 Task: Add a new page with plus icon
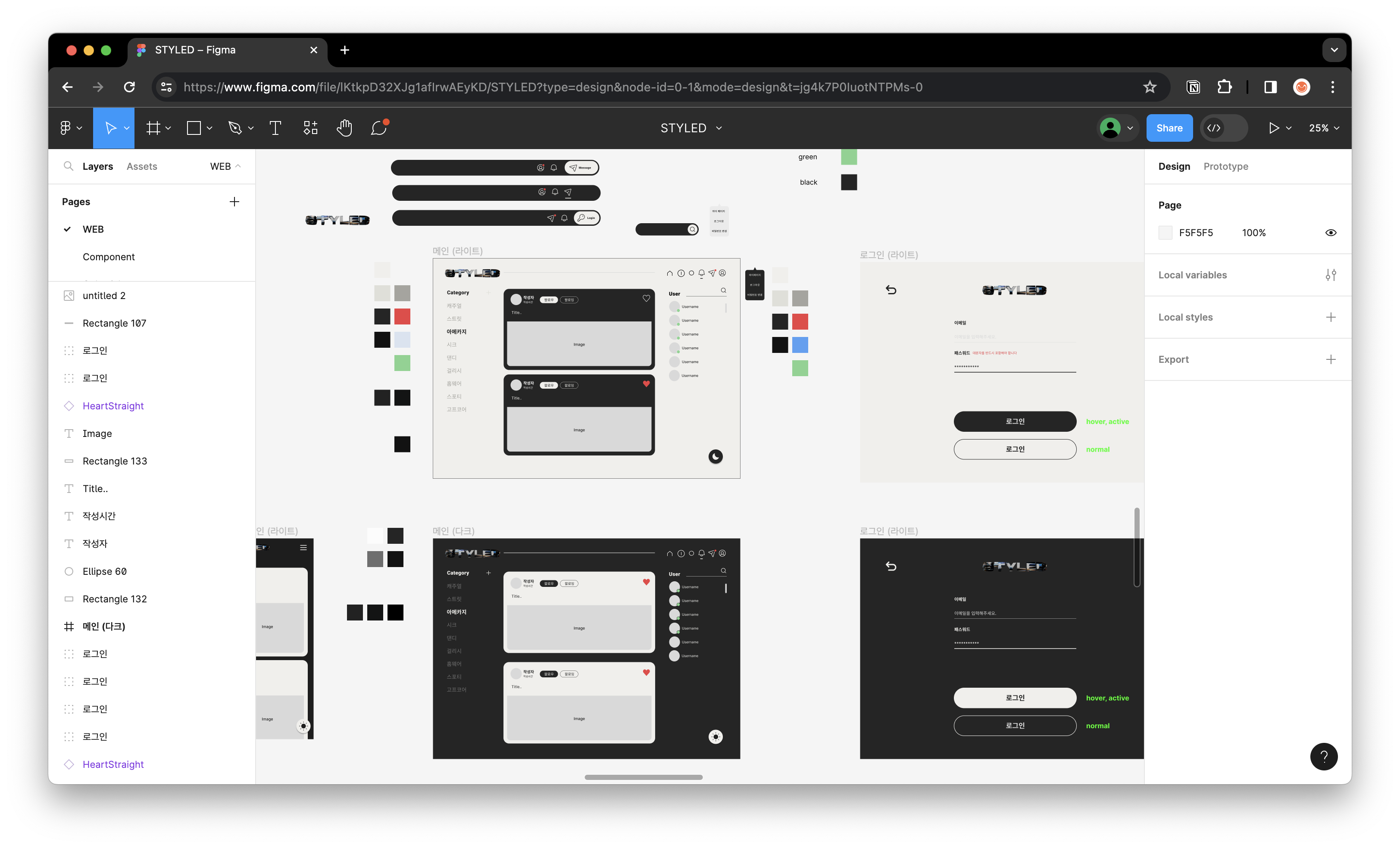[x=234, y=202]
